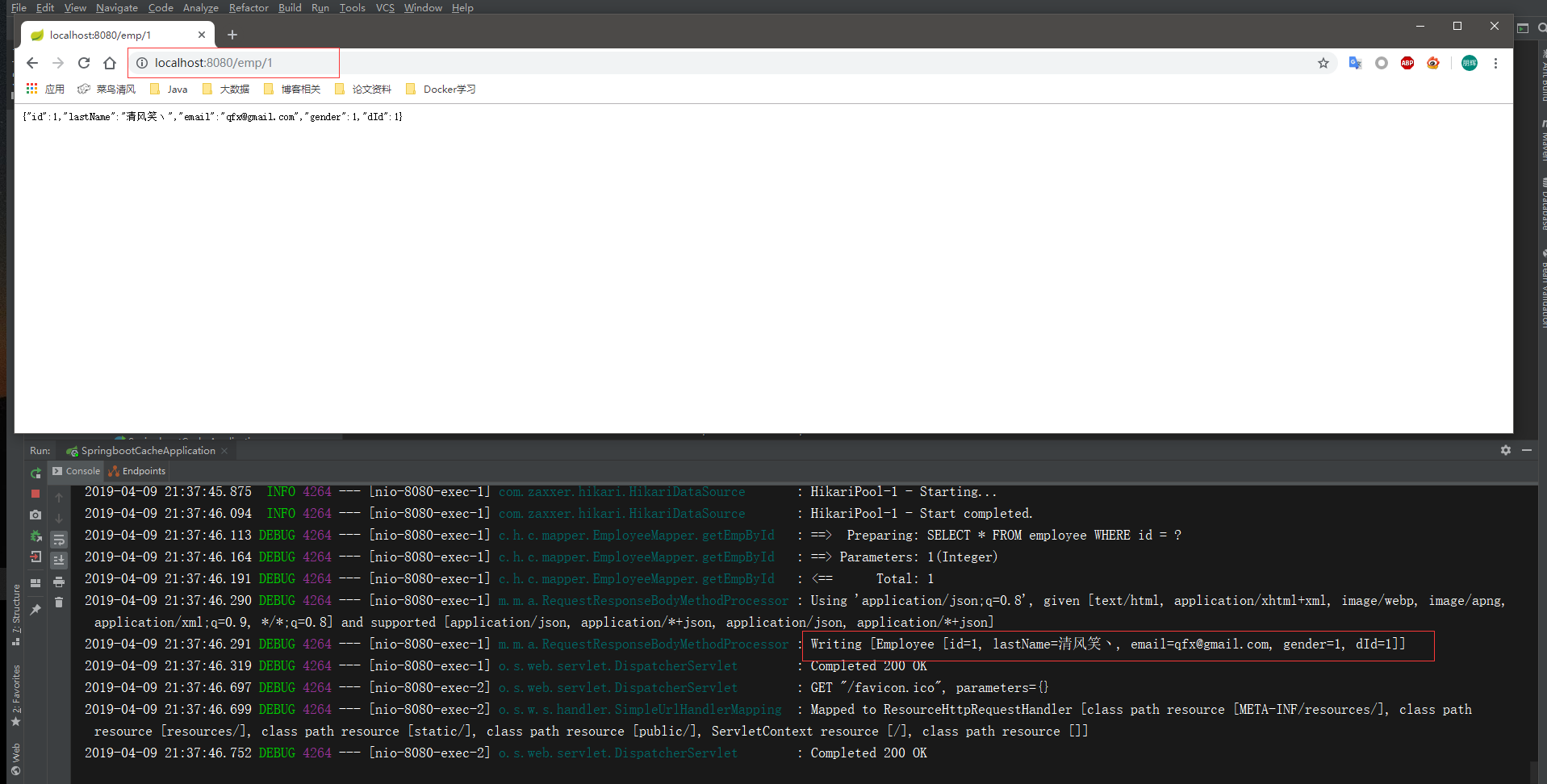Open the 论文资料 bookmarks folder
1547x784 pixels.
click(x=363, y=89)
